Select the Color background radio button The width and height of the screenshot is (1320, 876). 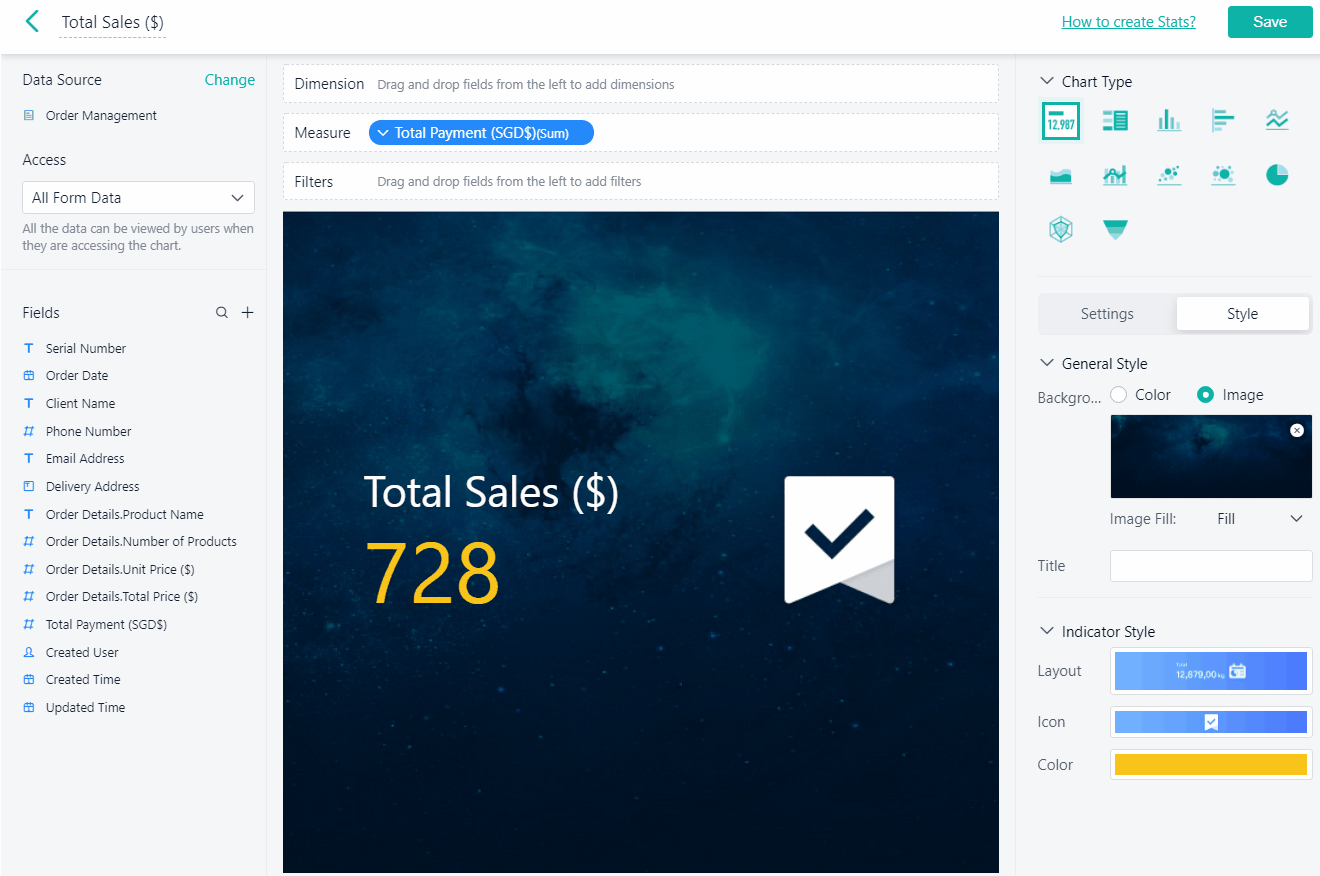(1119, 395)
